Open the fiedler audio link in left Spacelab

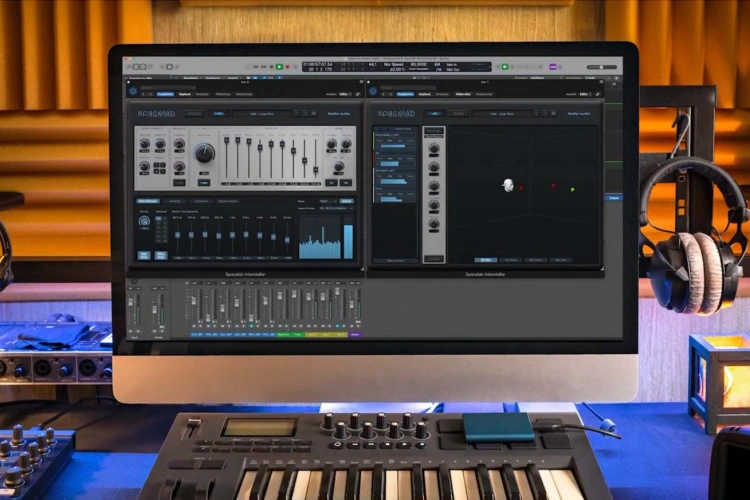point(339,113)
